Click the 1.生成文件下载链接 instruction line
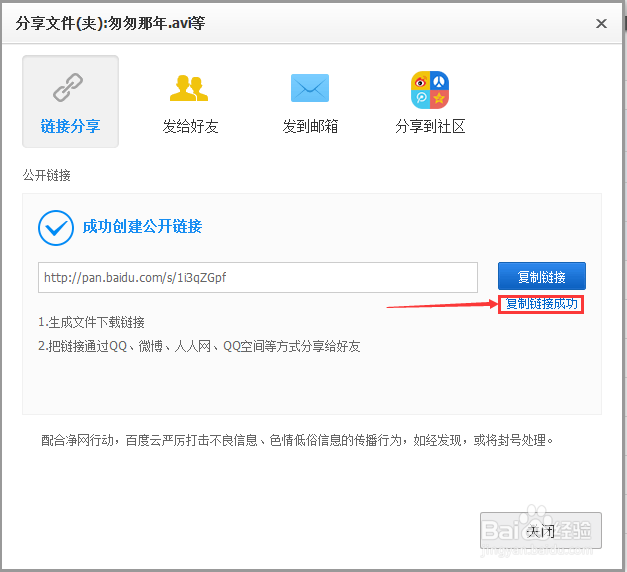 [x=91, y=322]
